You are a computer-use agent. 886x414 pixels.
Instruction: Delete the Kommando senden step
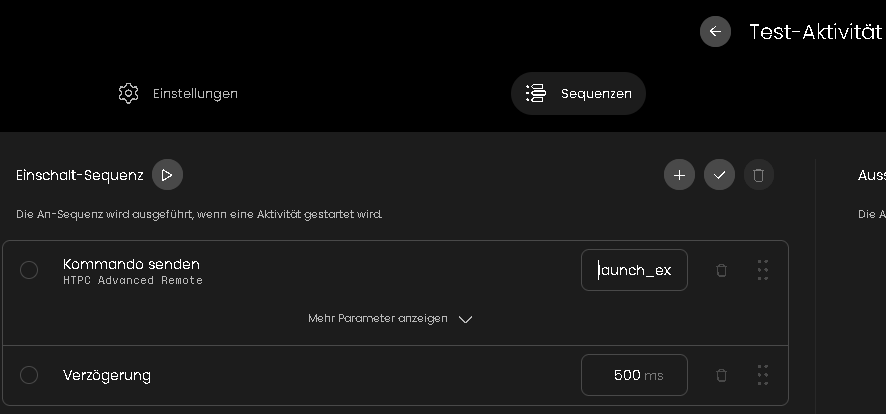click(x=721, y=270)
